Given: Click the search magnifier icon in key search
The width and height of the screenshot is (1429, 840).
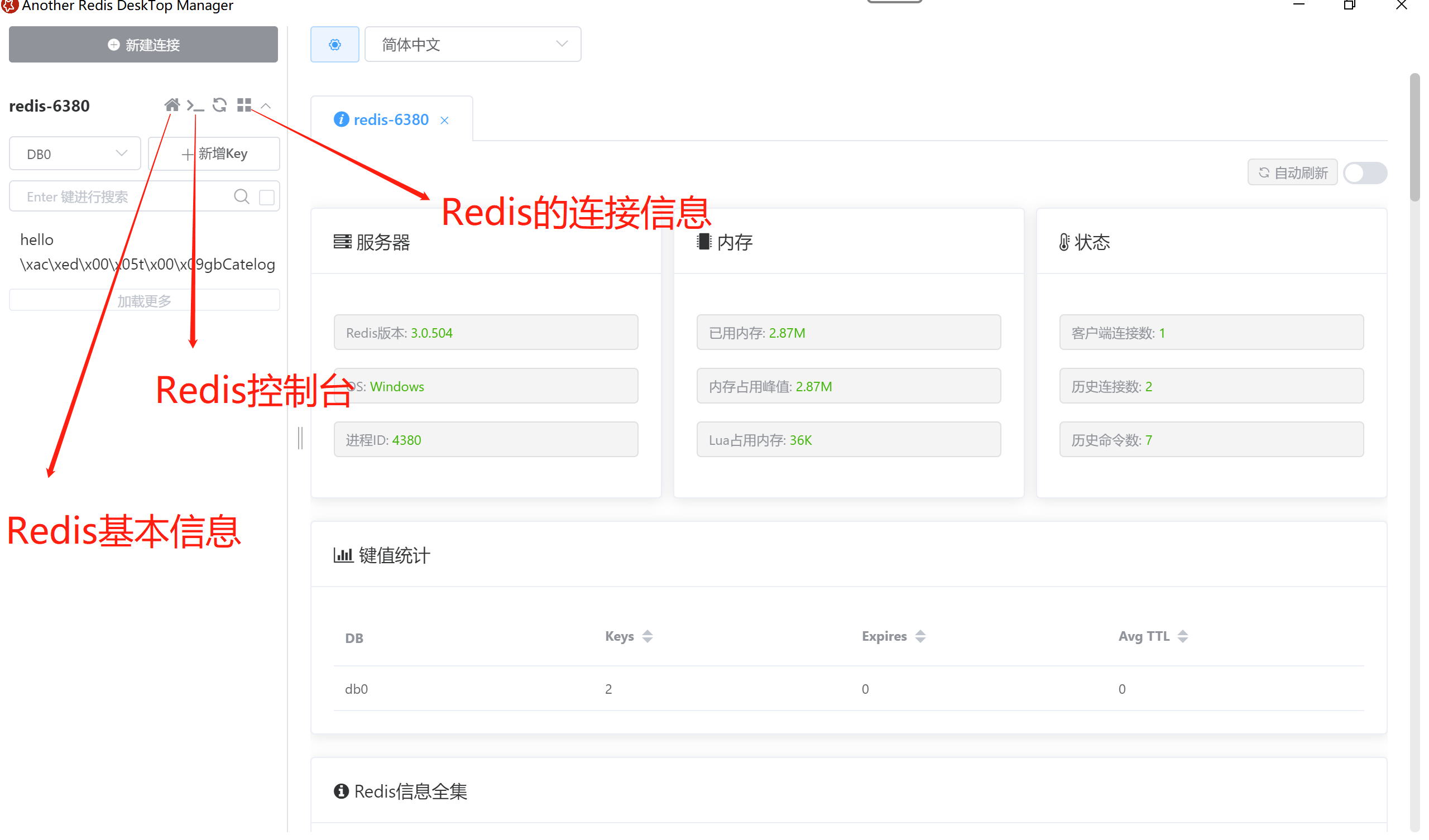Looking at the screenshot, I should [242, 198].
